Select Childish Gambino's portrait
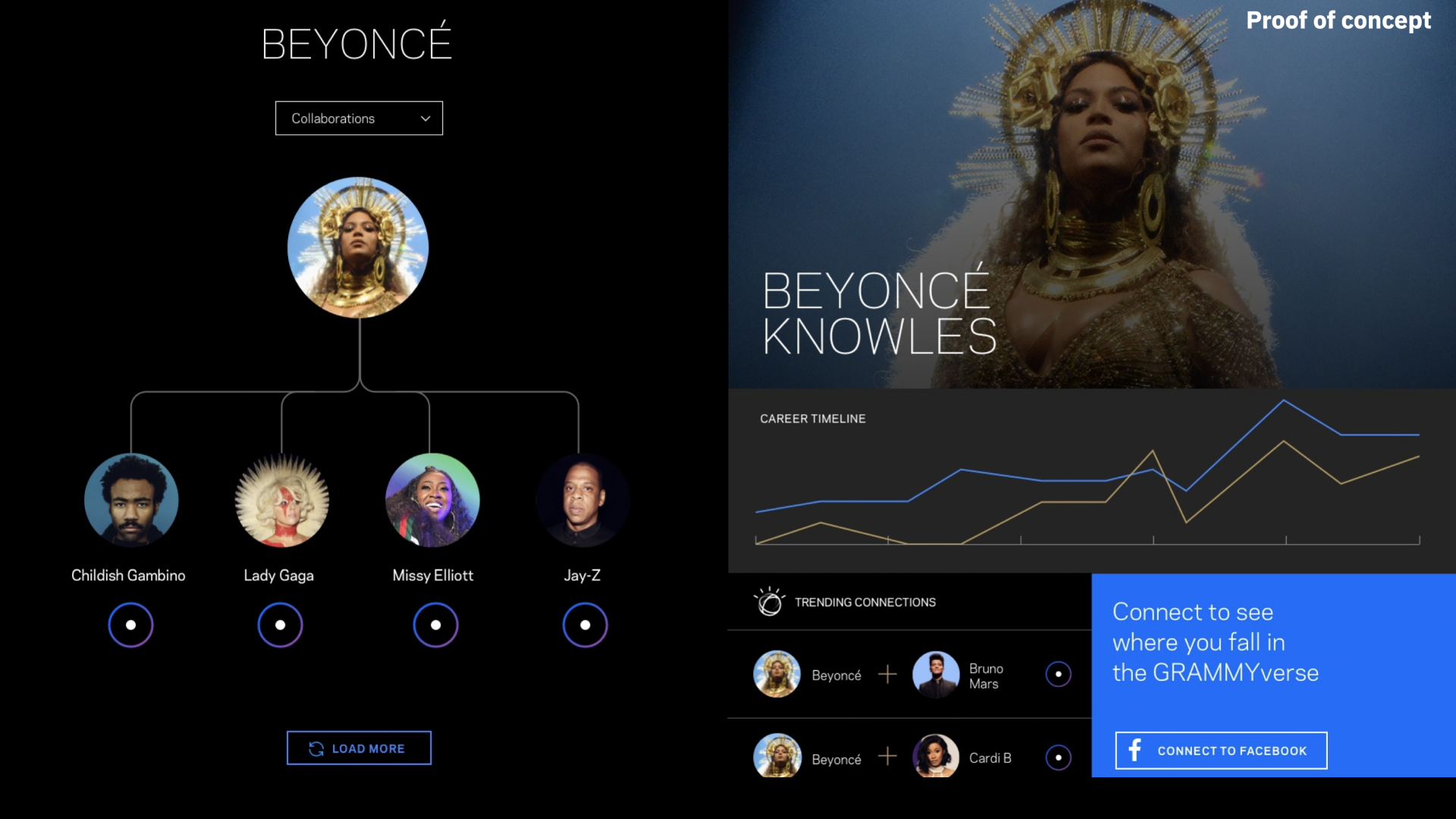 (131, 500)
